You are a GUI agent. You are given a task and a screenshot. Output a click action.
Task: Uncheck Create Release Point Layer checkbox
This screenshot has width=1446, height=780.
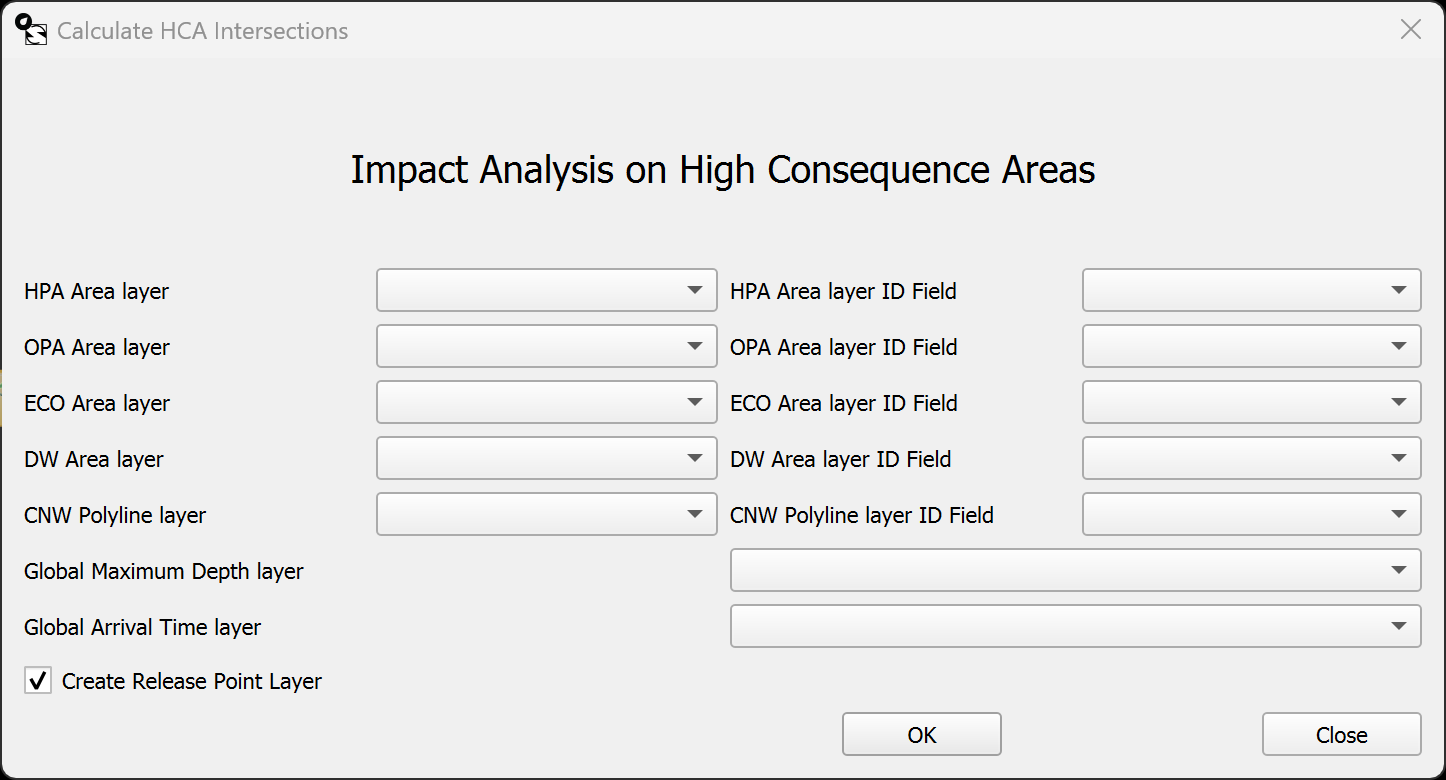tap(38, 682)
